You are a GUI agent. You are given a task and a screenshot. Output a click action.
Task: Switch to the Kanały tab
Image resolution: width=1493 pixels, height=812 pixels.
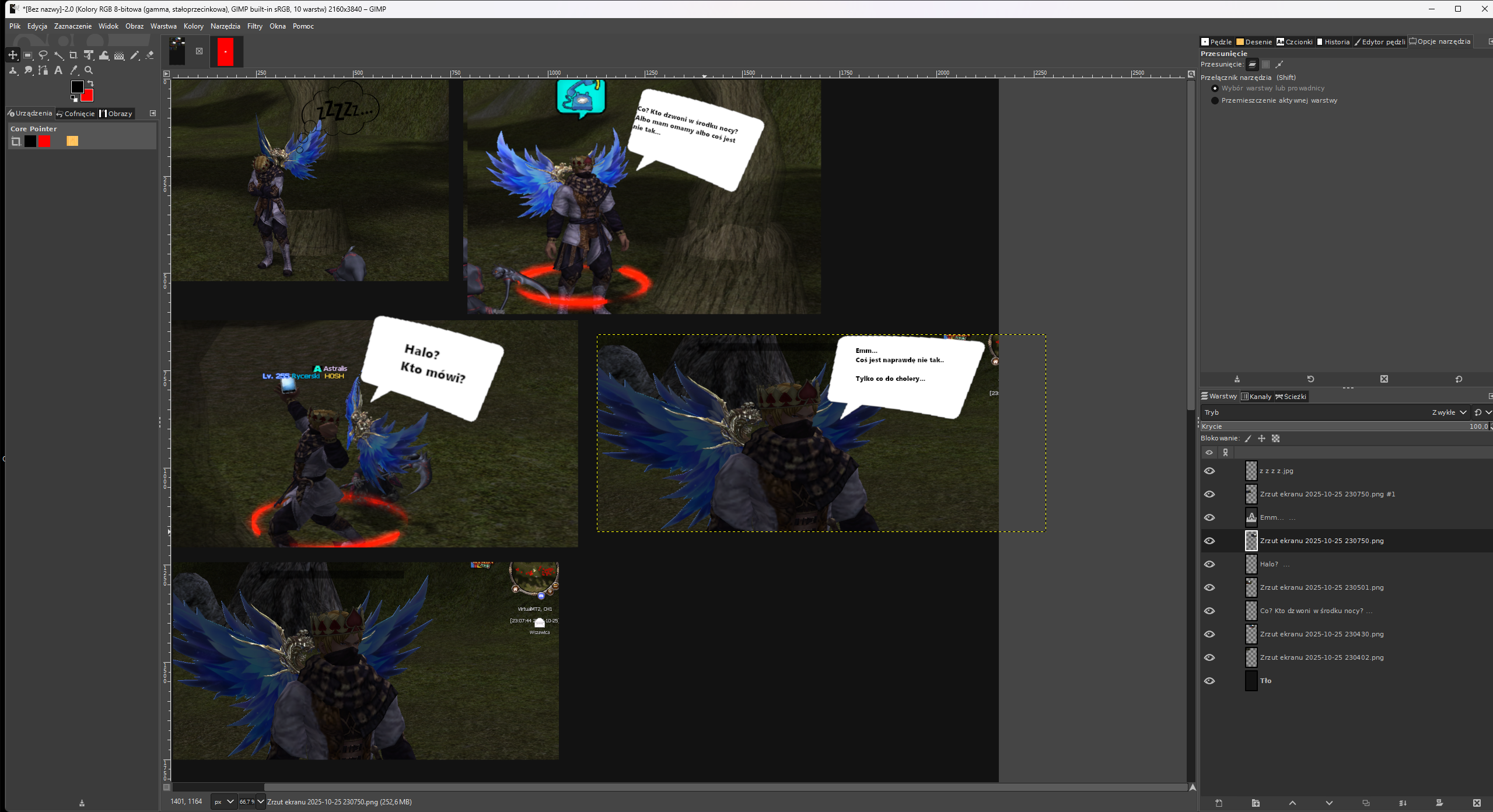(1256, 397)
